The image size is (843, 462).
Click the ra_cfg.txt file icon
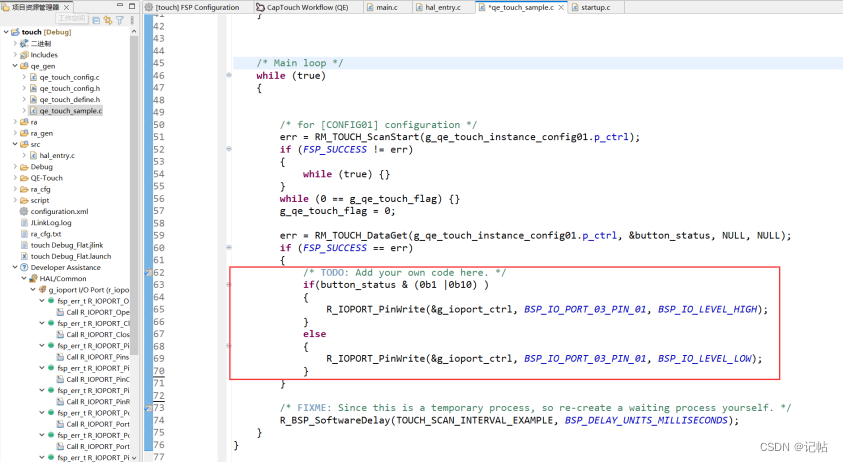pos(24,234)
